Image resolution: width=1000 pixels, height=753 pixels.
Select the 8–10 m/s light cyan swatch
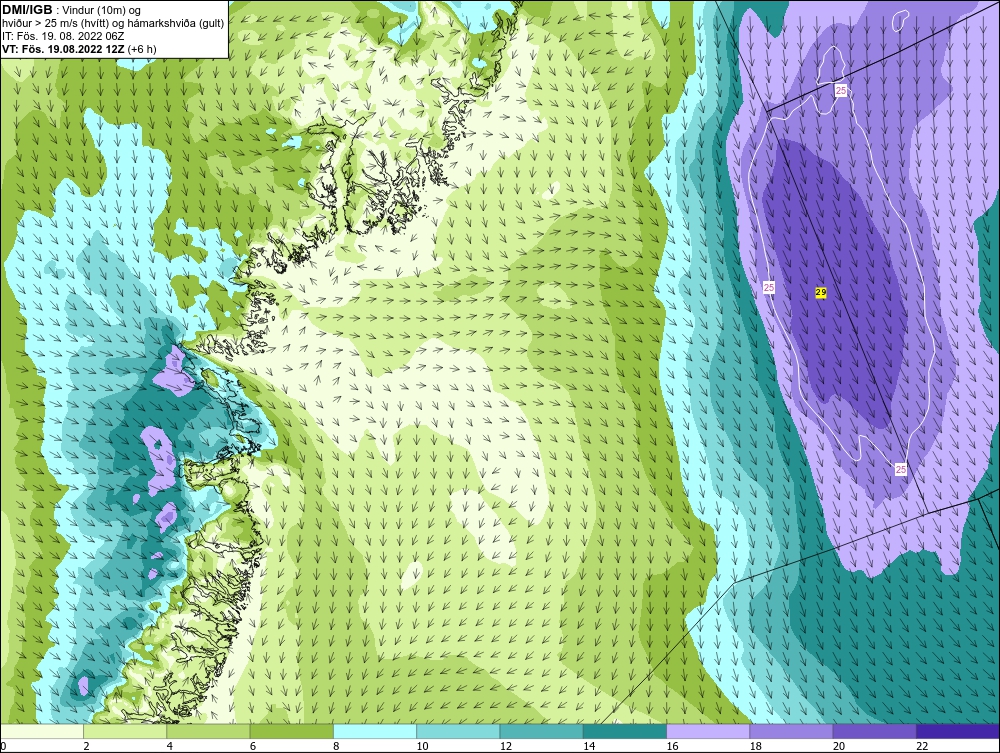pyautogui.click(x=375, y=731)
